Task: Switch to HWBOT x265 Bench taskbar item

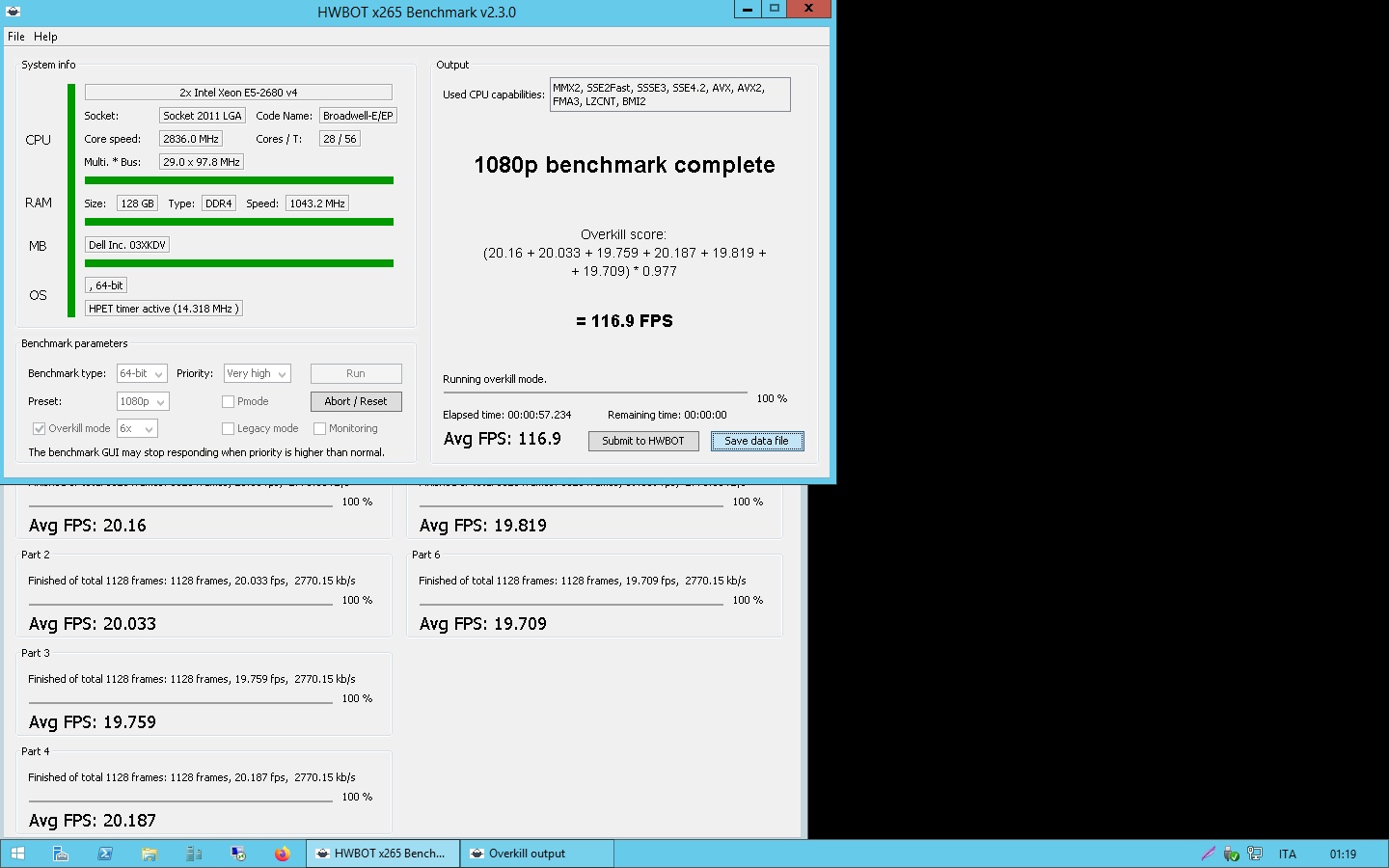Action: coord(383,854)
